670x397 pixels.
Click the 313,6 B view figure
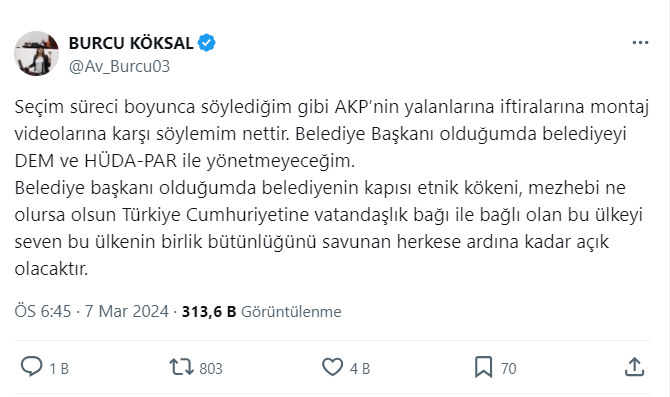(209, 312)
